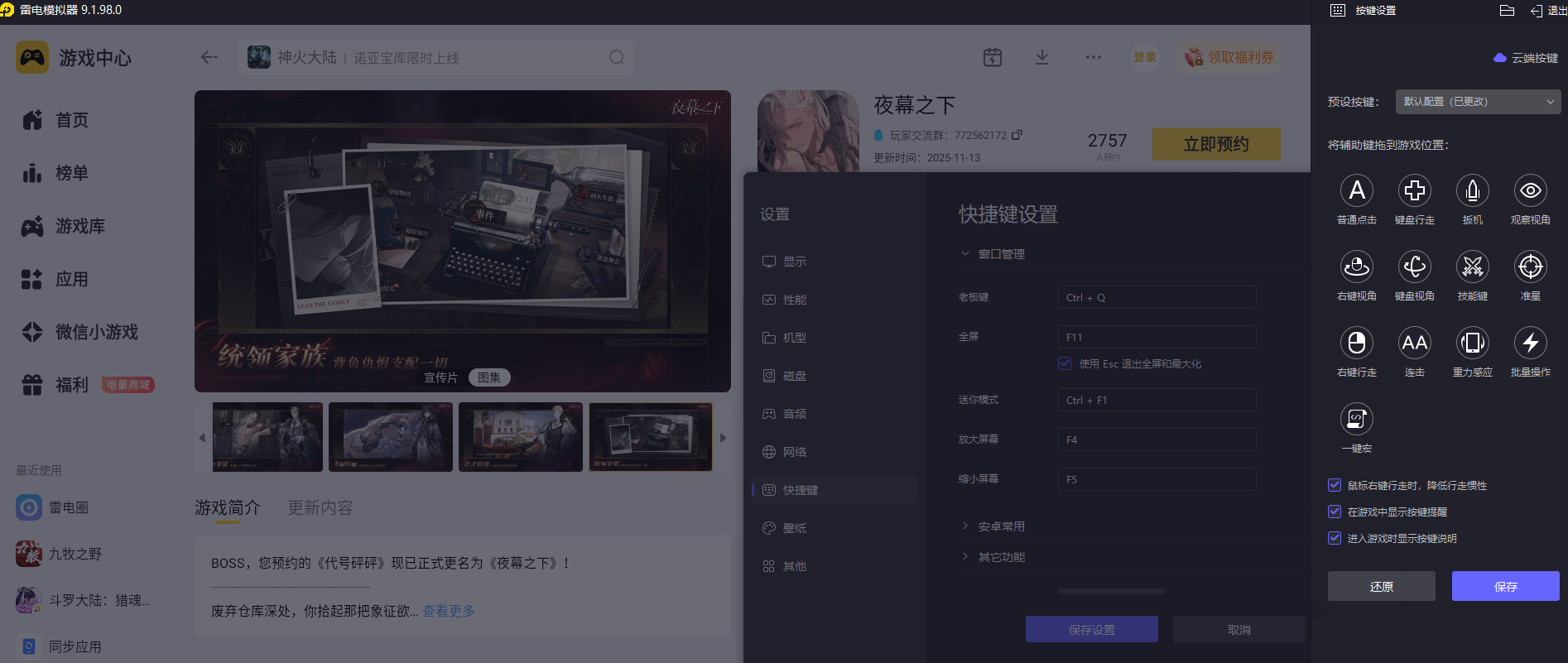
Task: Select the 观察视角 eye icon
Action: click(1530, 191)
